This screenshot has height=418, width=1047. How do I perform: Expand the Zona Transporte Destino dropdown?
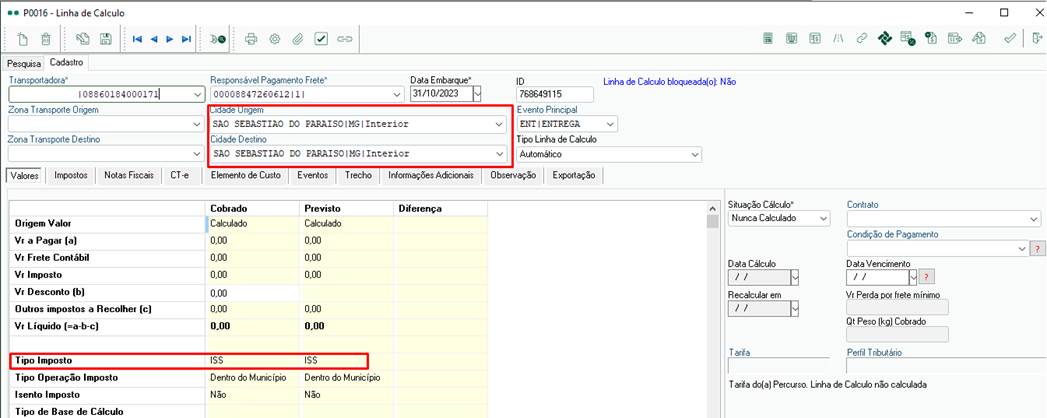[196, 154]
